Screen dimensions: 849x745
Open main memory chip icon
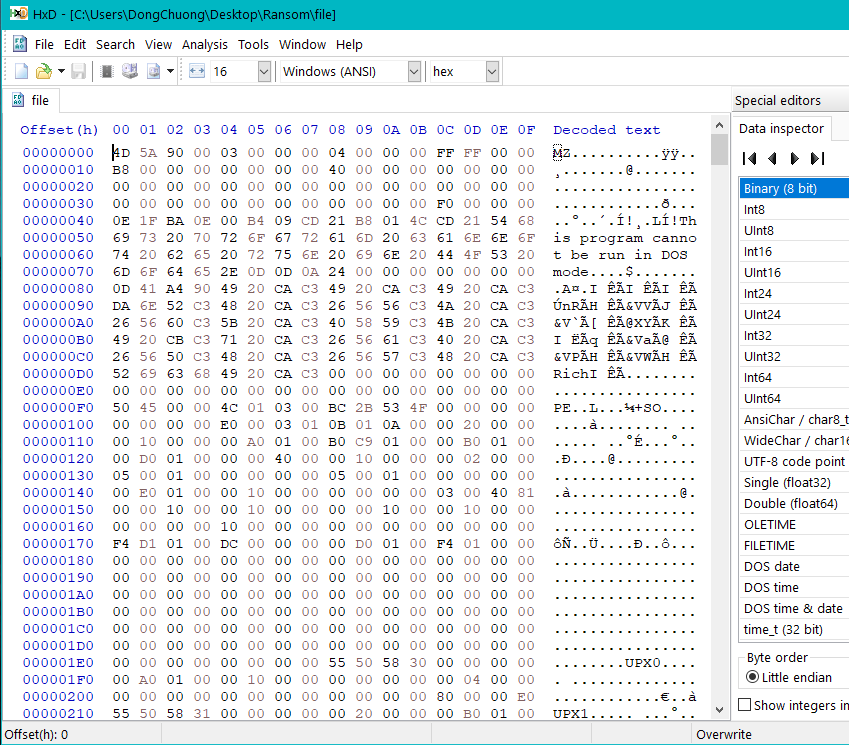coord(107,71)
